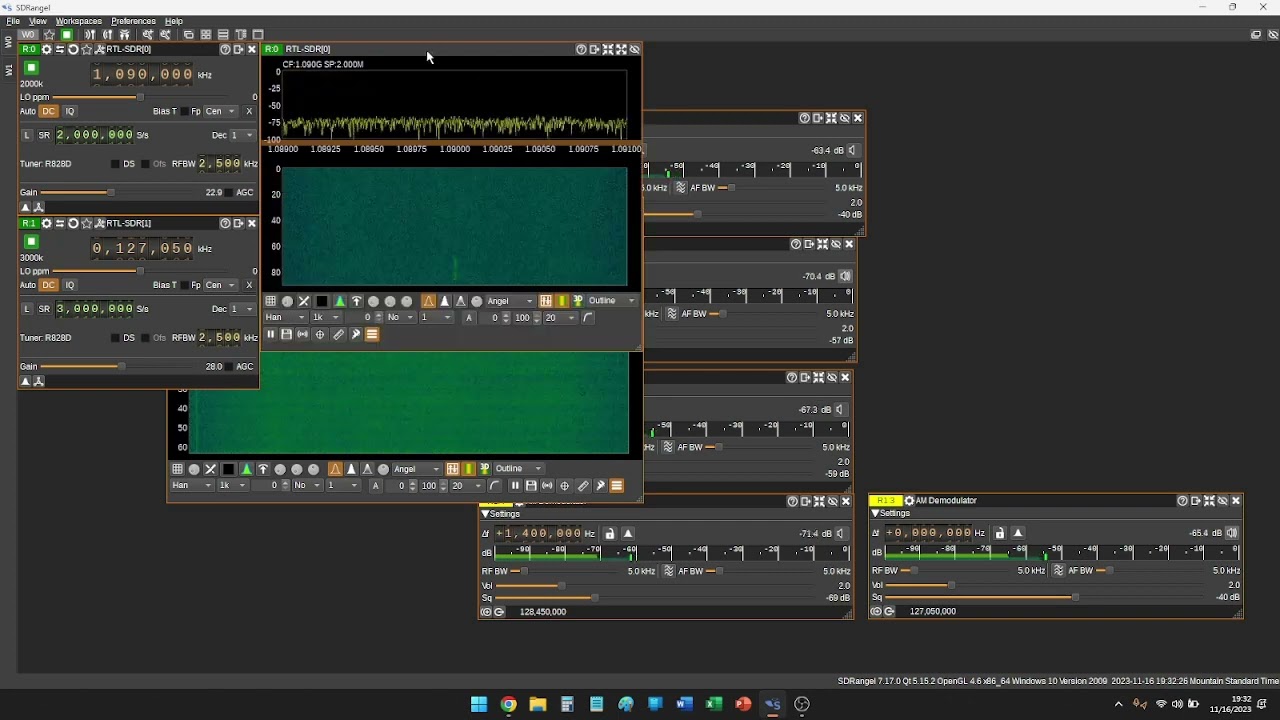Image resolution: width=1280 pixels, height=720 pixels.
Task: Save the lower spectrum to file
Action: click(531, 486)
